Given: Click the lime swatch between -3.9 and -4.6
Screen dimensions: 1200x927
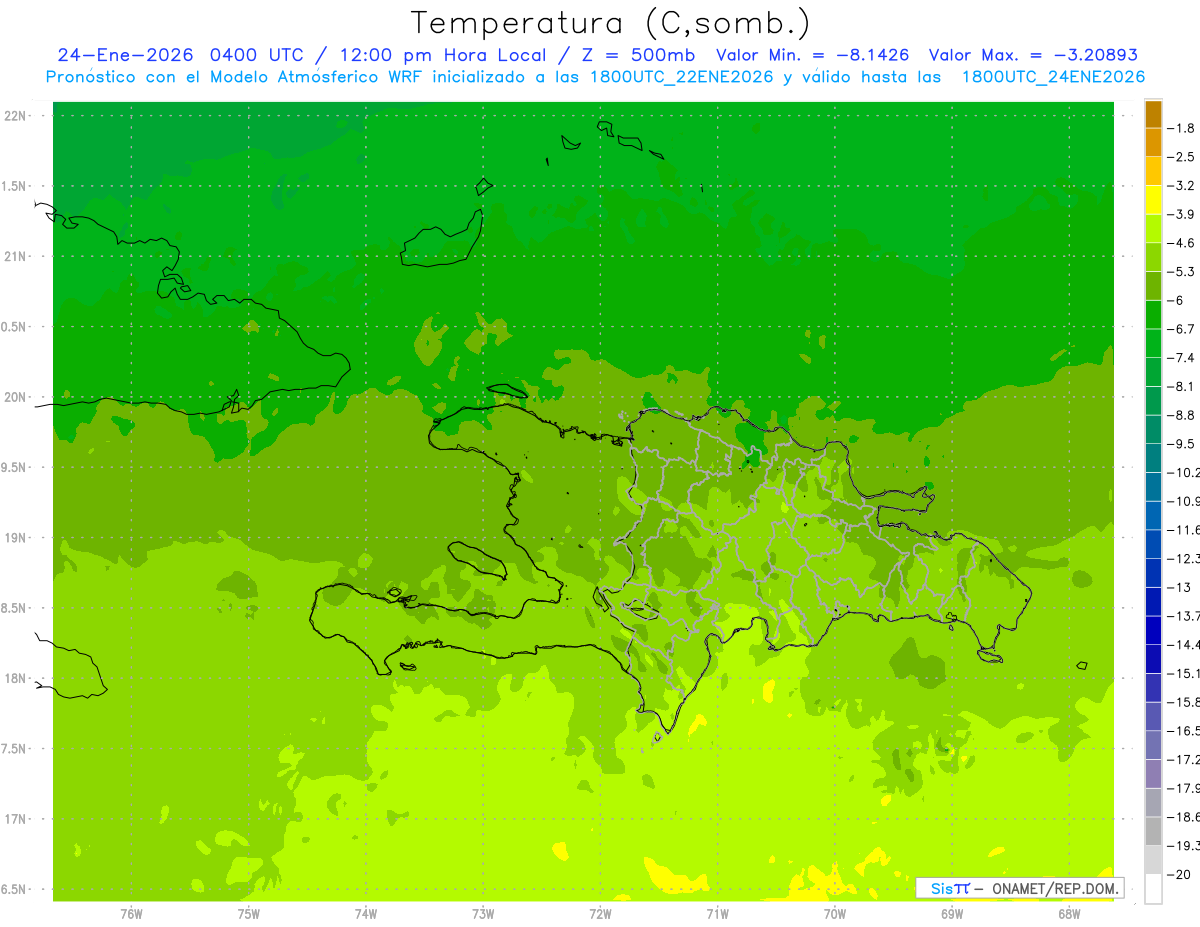Looking at the screenshot, I should [1153, 229].
